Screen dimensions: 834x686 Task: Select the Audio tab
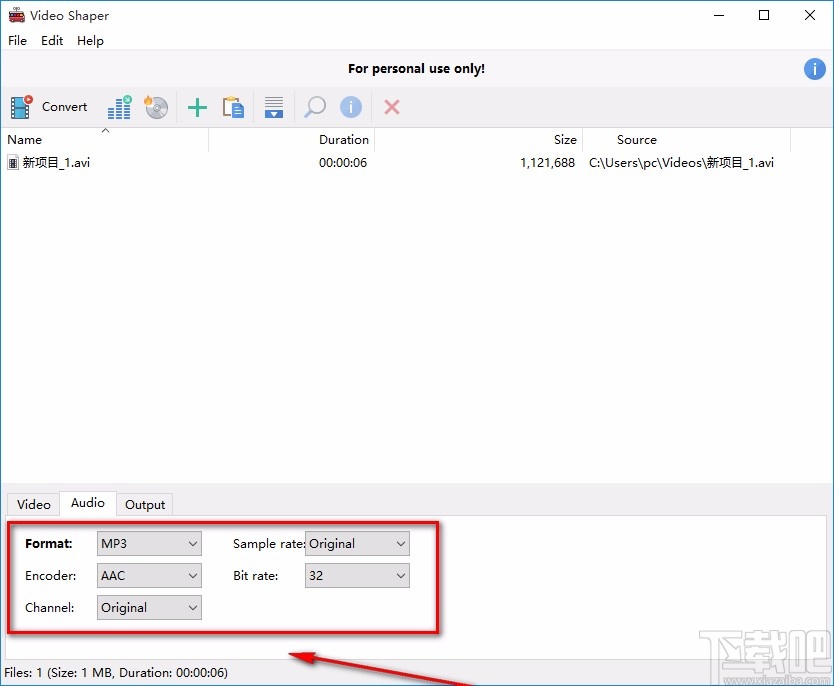click(x=88, y=503)
